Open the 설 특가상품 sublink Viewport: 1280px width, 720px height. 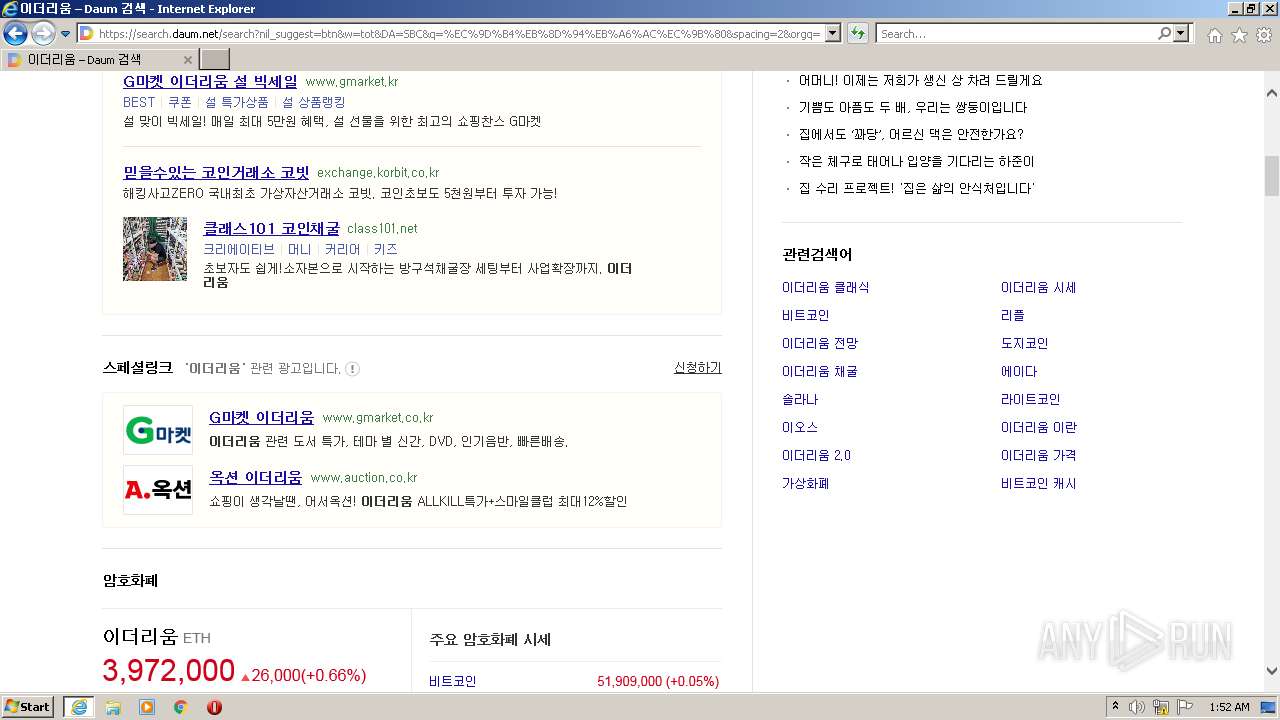coord(237,102)
